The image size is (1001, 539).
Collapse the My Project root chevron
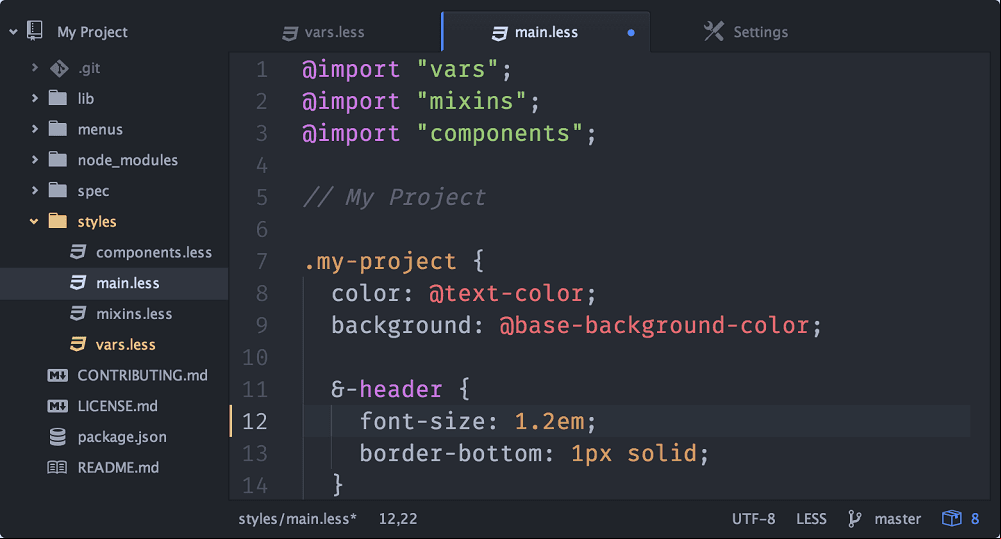(x=13, y=31)
